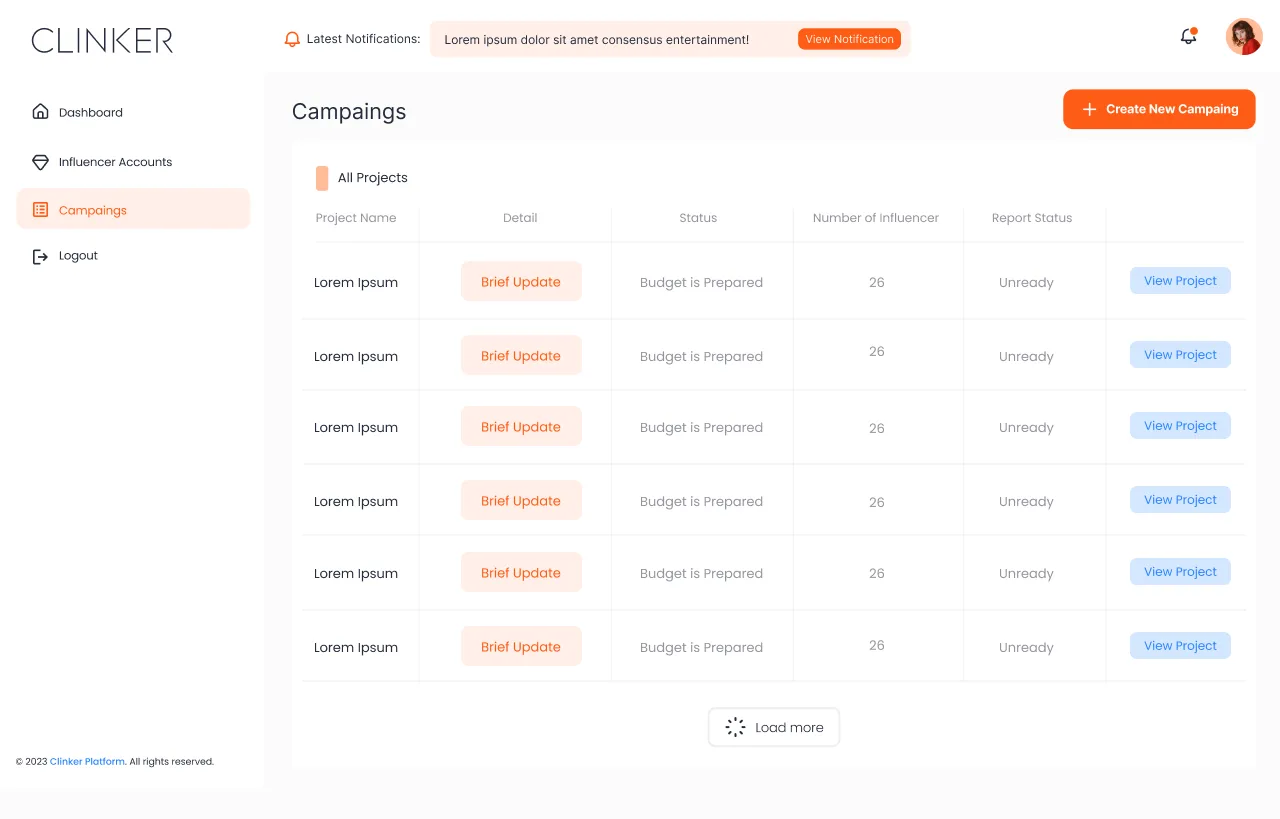Click View Project in the fifth row
This screenshot has width=1280, height=819.
[1180, 572]
